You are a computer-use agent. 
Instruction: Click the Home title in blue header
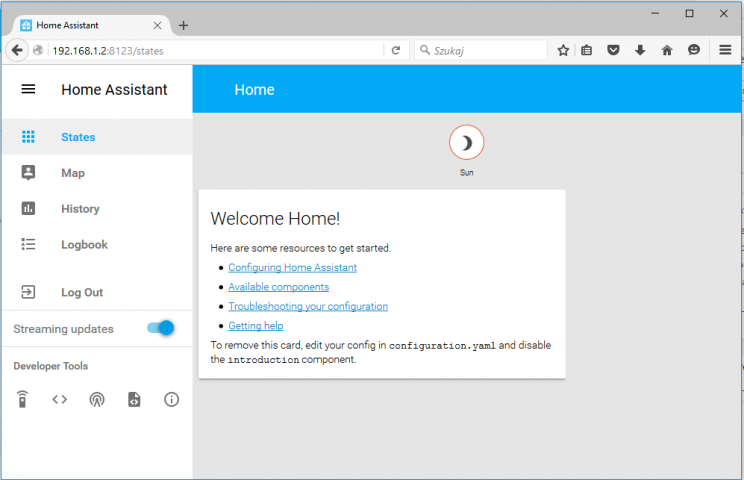point(254,90)
